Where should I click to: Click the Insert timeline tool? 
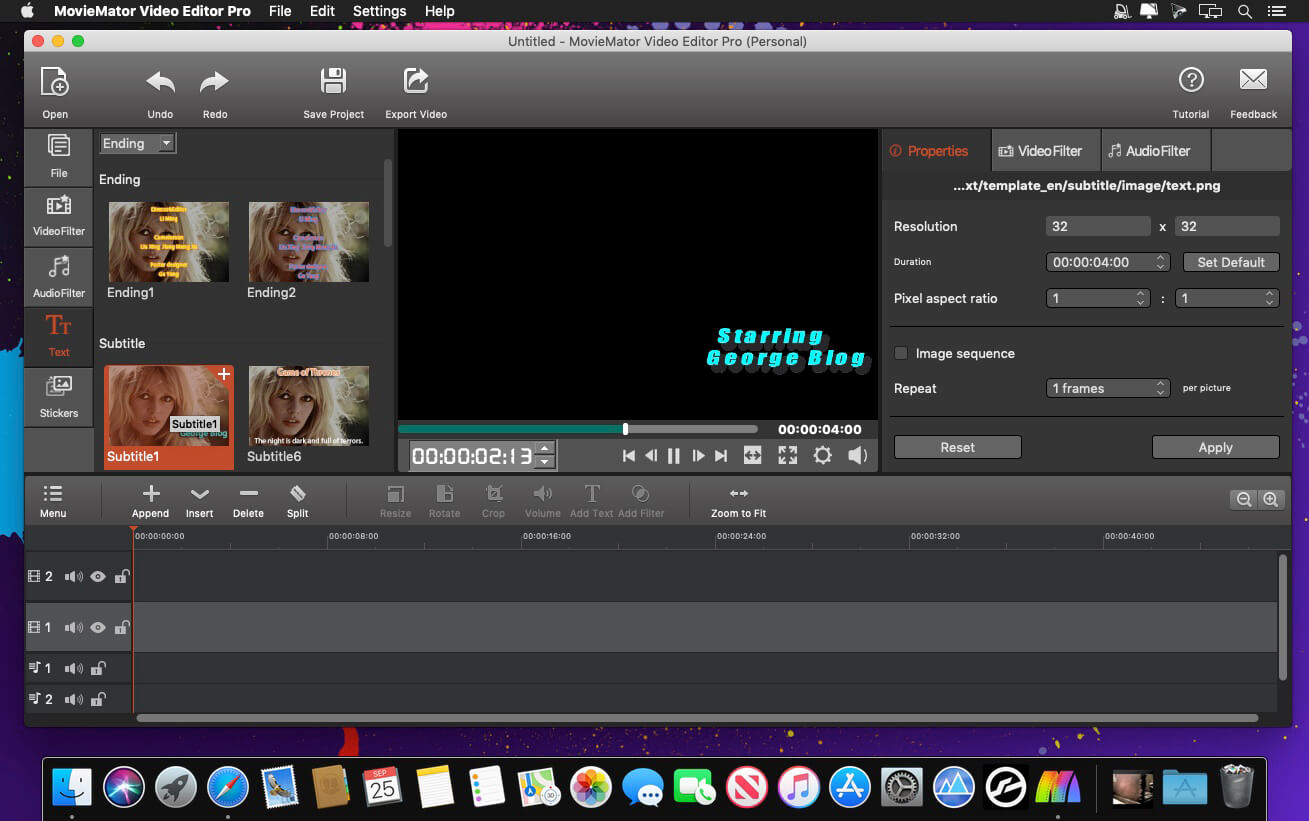[200, 501]
